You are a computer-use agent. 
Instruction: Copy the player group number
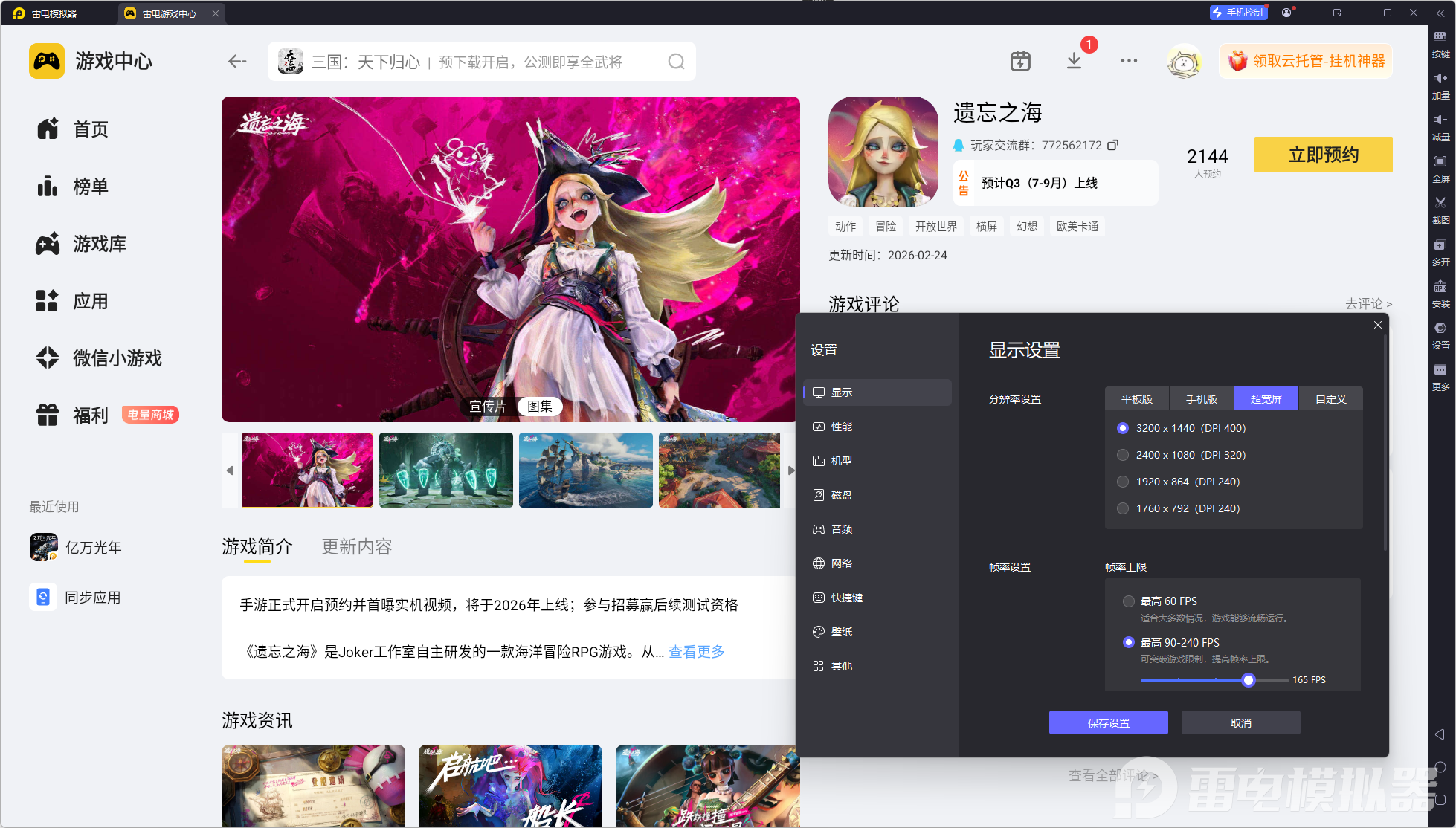[x=1112, y=145]
